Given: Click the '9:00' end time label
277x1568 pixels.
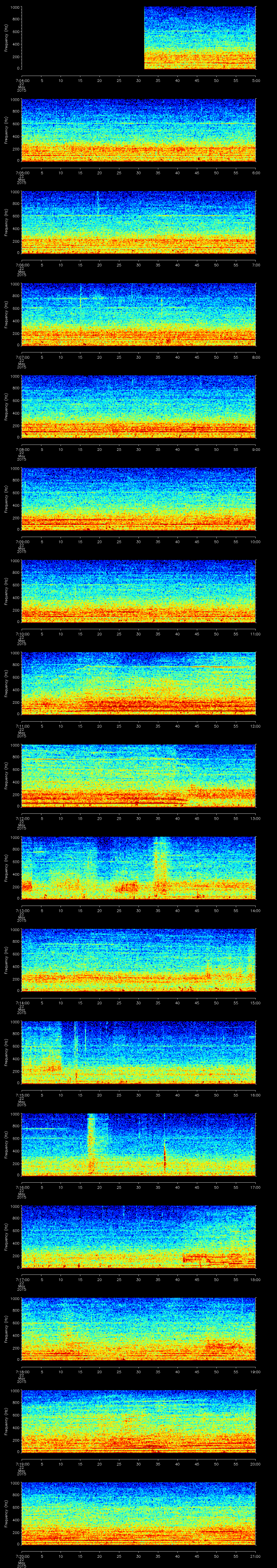Looking at the screenshot, I should coord(256,449).
